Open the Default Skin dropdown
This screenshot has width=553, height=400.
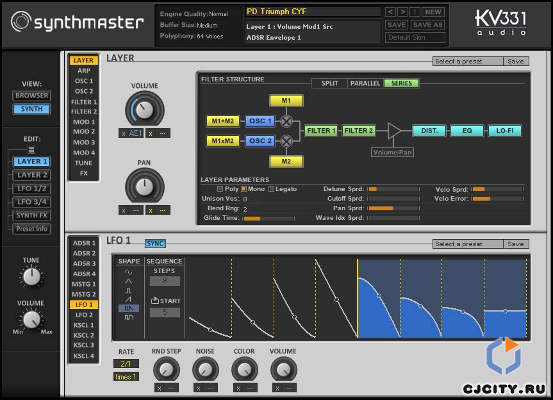point(416,37)
